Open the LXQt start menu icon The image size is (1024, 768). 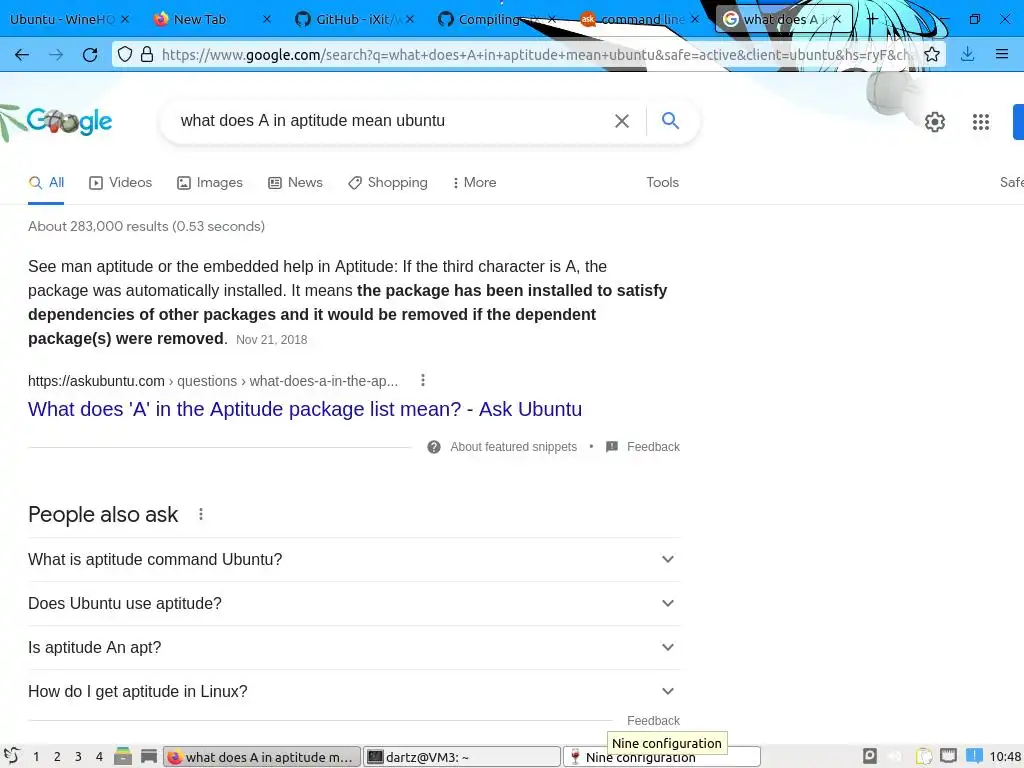[11, 756]
